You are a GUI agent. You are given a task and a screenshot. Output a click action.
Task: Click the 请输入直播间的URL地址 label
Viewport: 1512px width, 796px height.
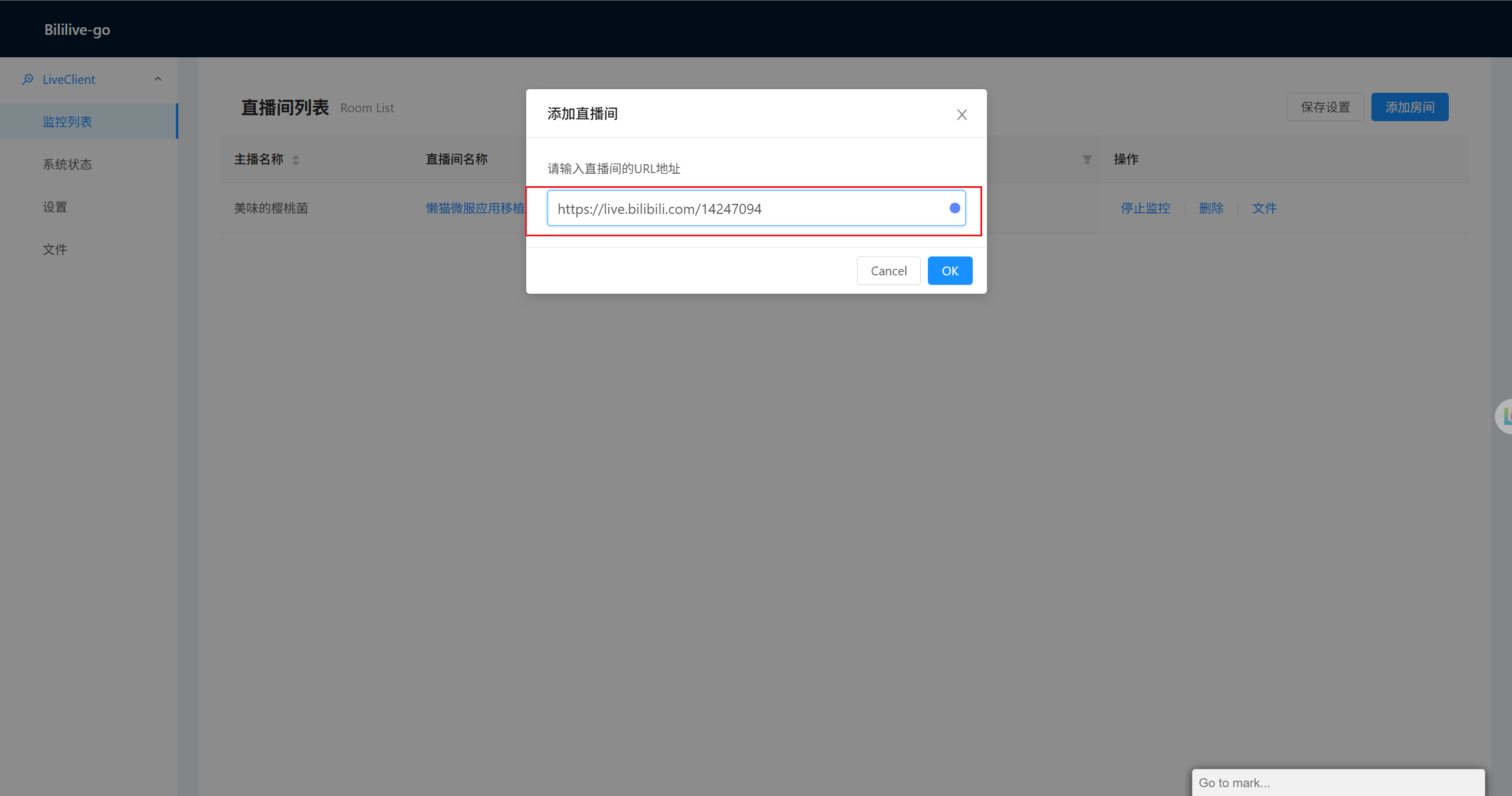pos(614,168)
